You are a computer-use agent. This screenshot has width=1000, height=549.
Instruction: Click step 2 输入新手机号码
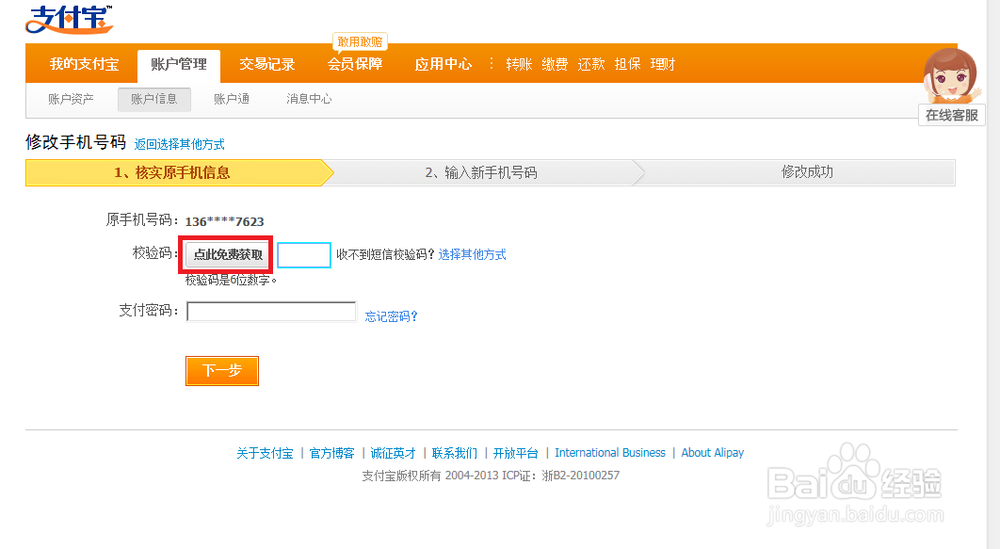coord(481,173)
